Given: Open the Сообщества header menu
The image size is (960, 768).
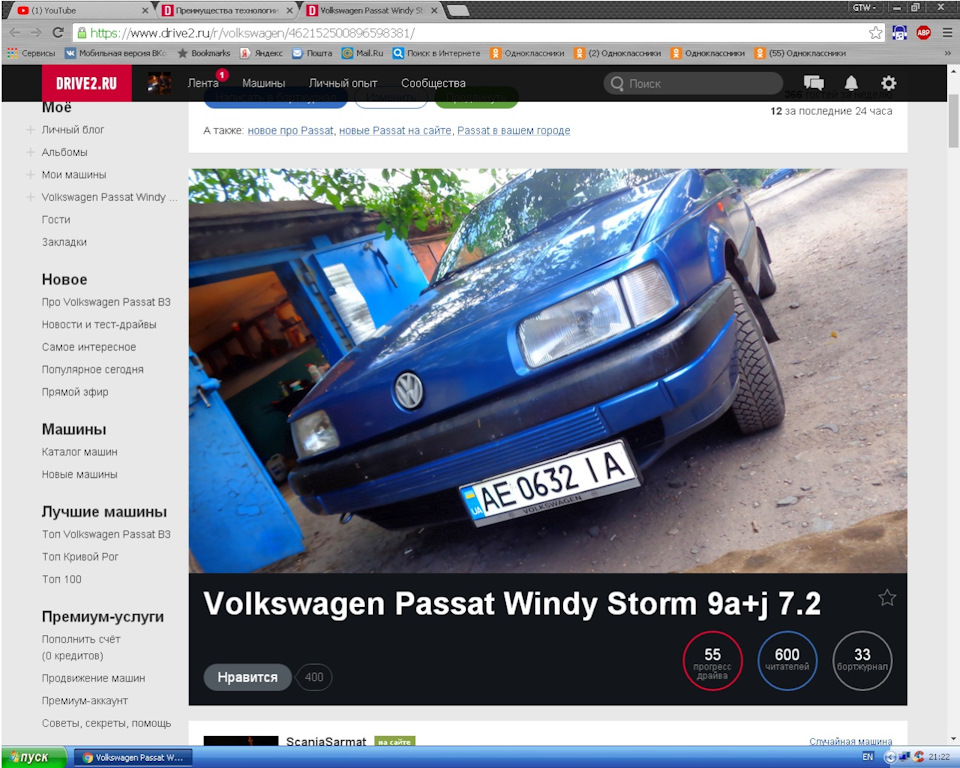Looking at the screenshot, I should (433, 83).
